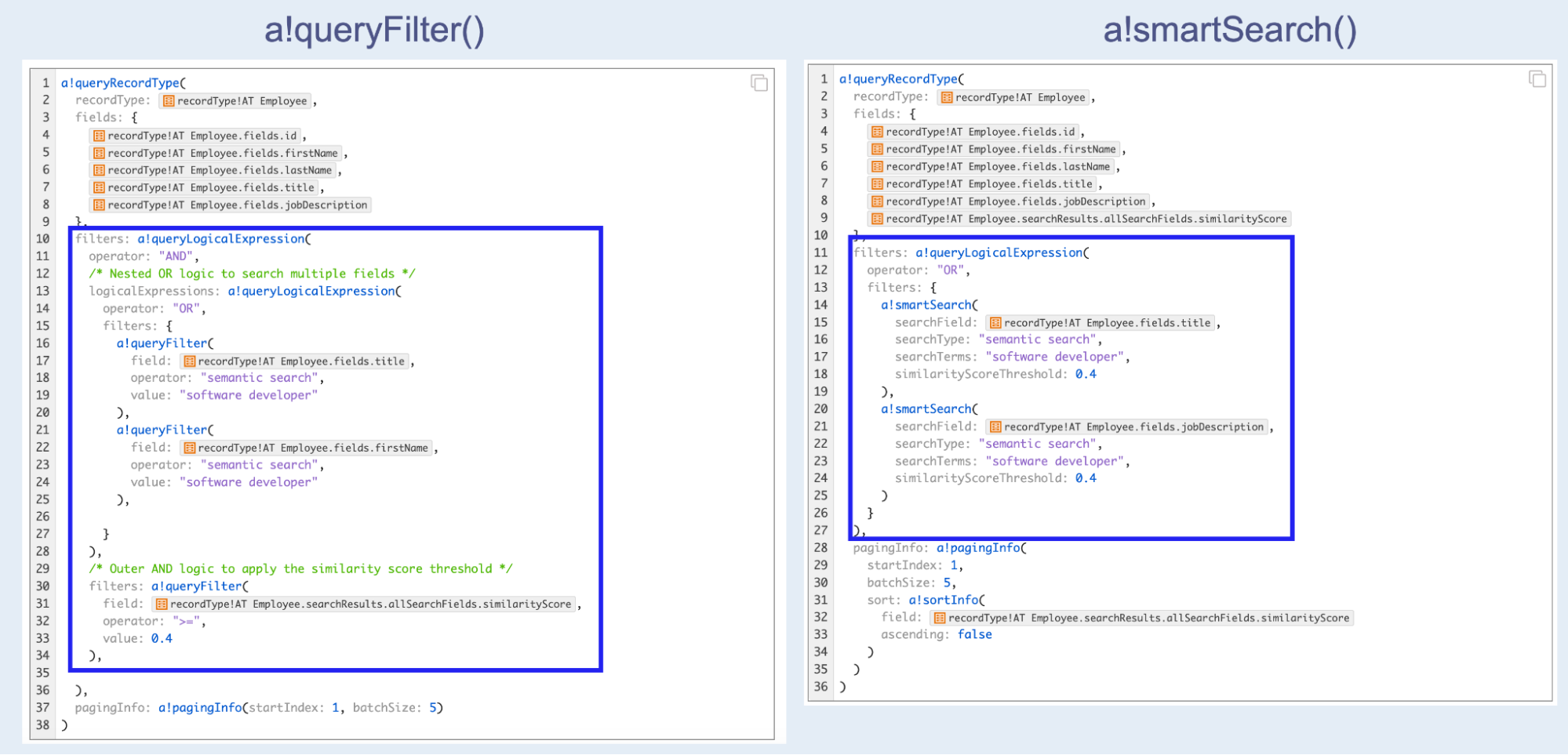Click the ascending false value
Viewport: 1568px width, 755px height.
(974, 634)
